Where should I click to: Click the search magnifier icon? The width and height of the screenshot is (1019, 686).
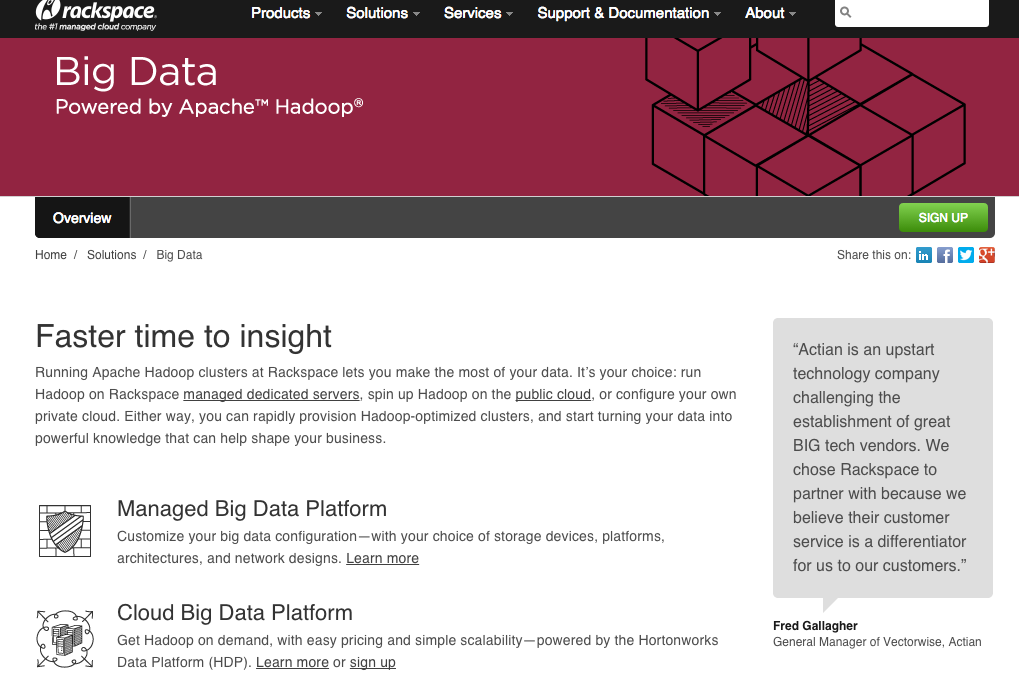[846, 13]
